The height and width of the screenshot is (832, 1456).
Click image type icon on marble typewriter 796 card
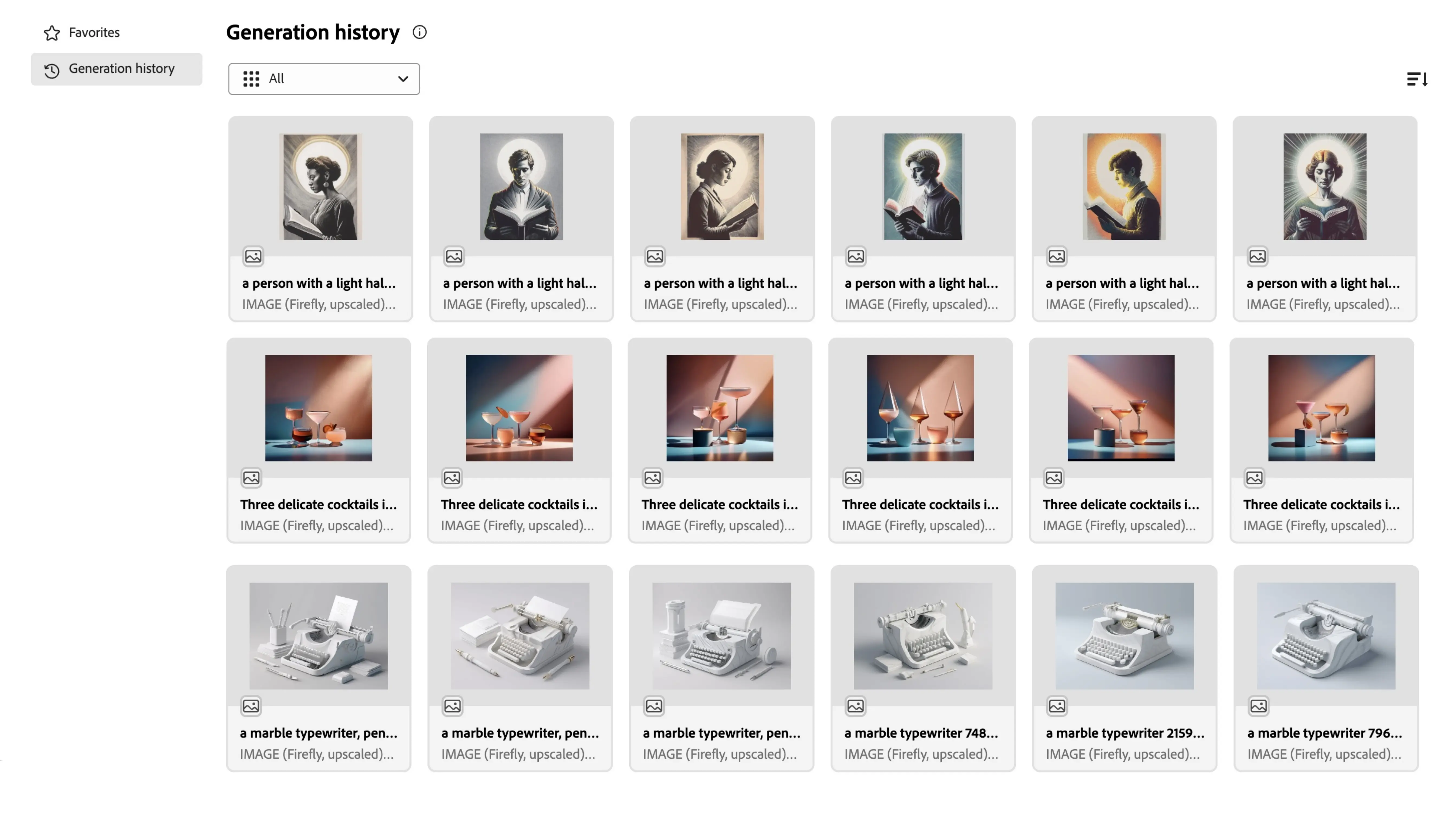click(1258, 706)
